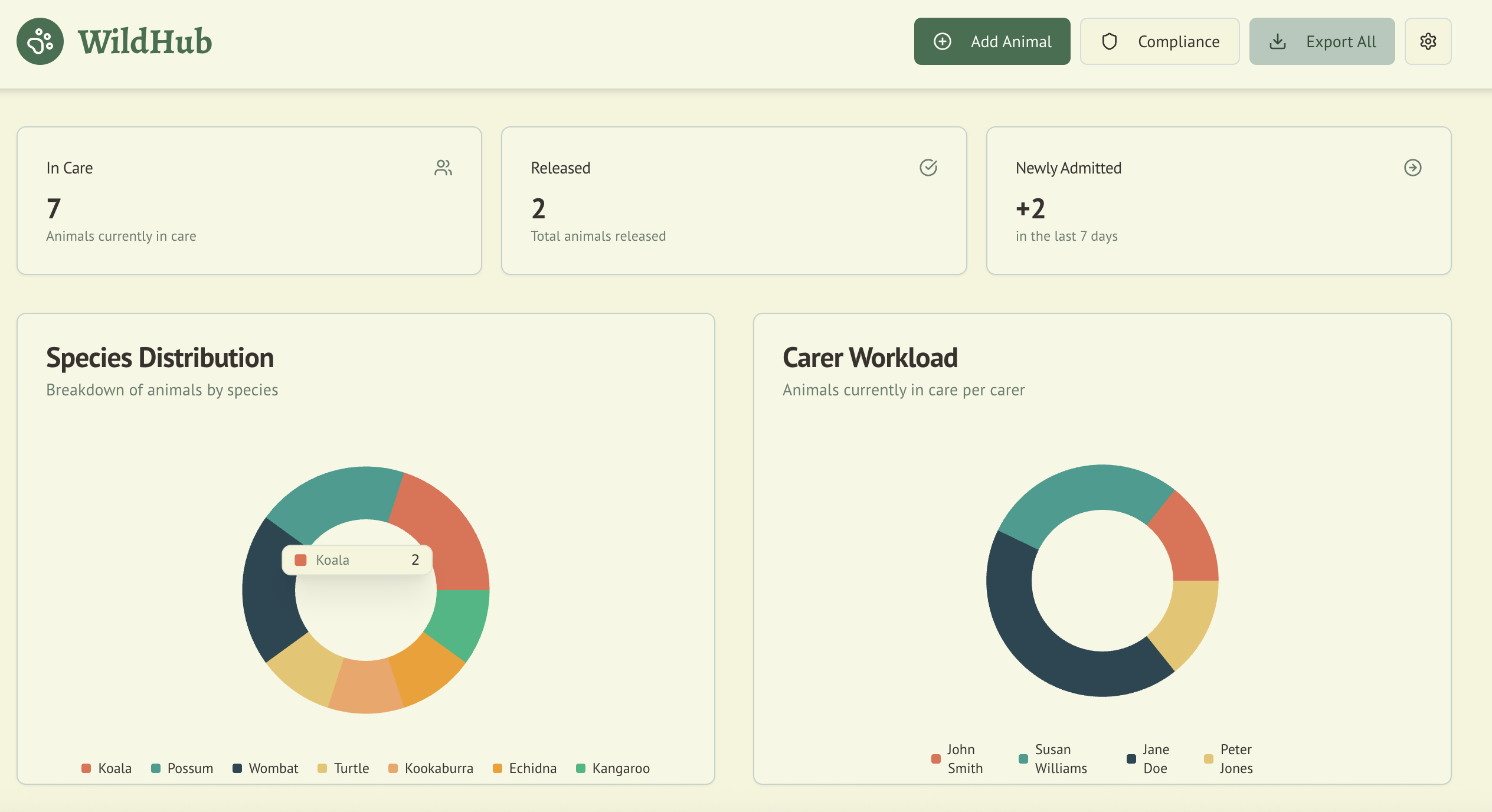1492x812 pixels.
Task: Click Export All
Action: pos(1322,41)
